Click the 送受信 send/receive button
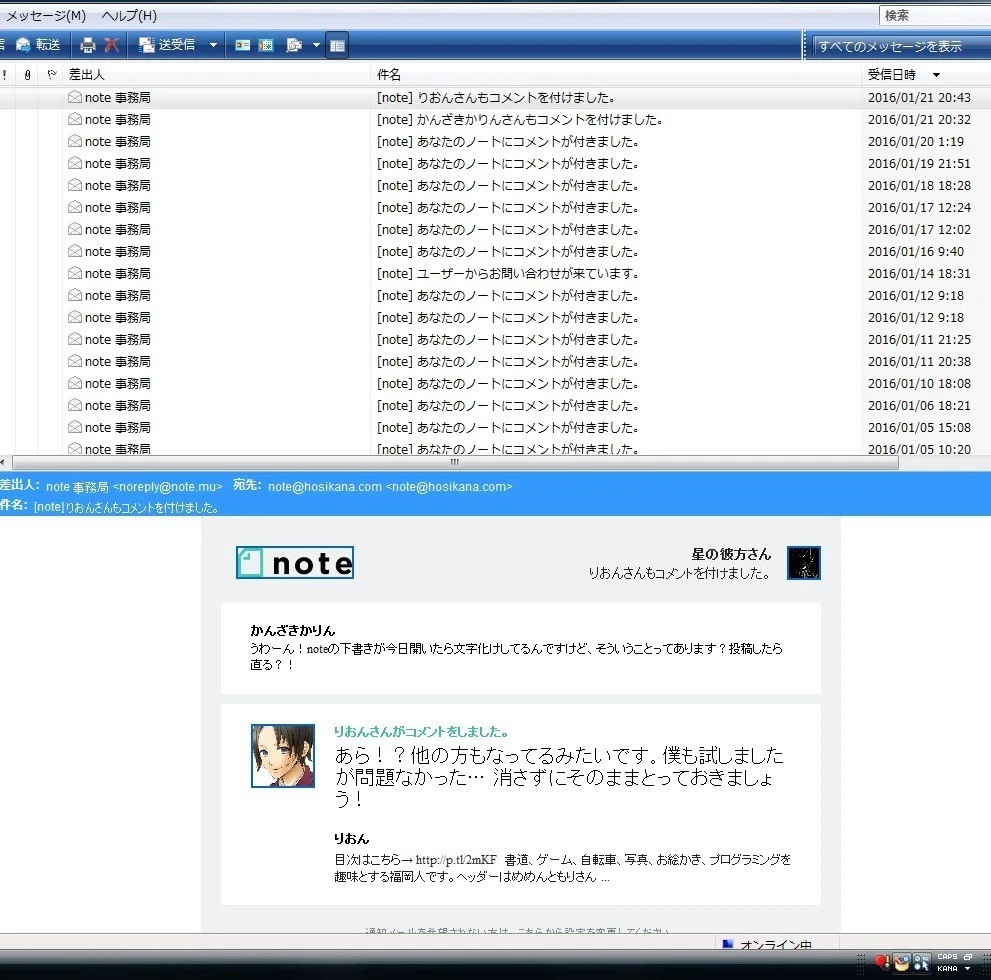 [x=167, y=45]
